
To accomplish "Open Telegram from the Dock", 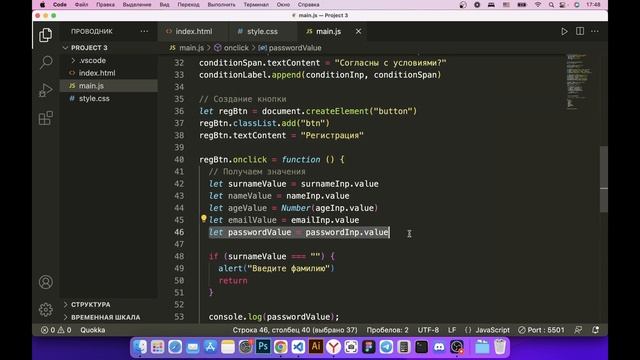I will click(386, 347).
